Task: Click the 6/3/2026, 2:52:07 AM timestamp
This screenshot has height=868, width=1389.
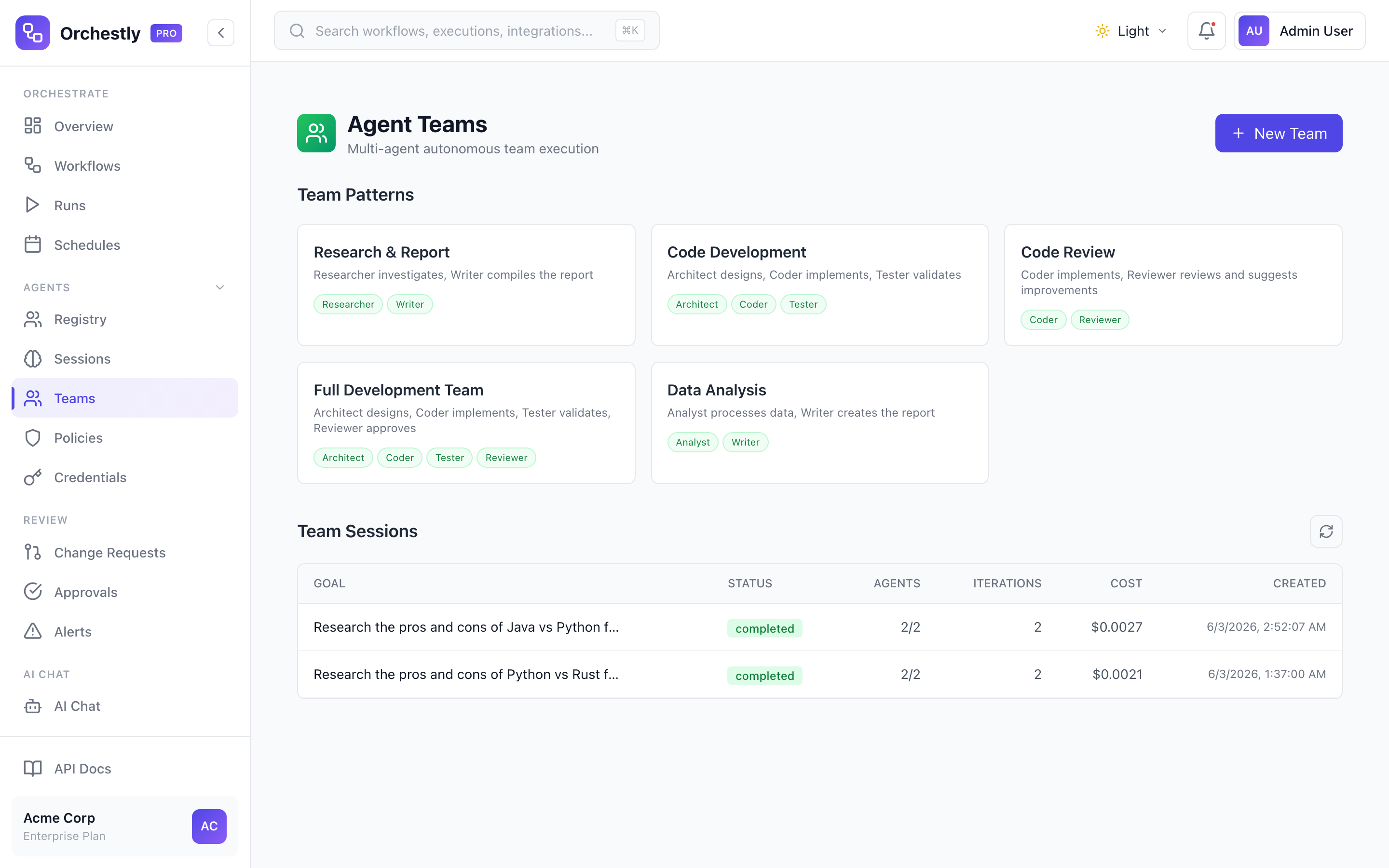Action: 1266,627
